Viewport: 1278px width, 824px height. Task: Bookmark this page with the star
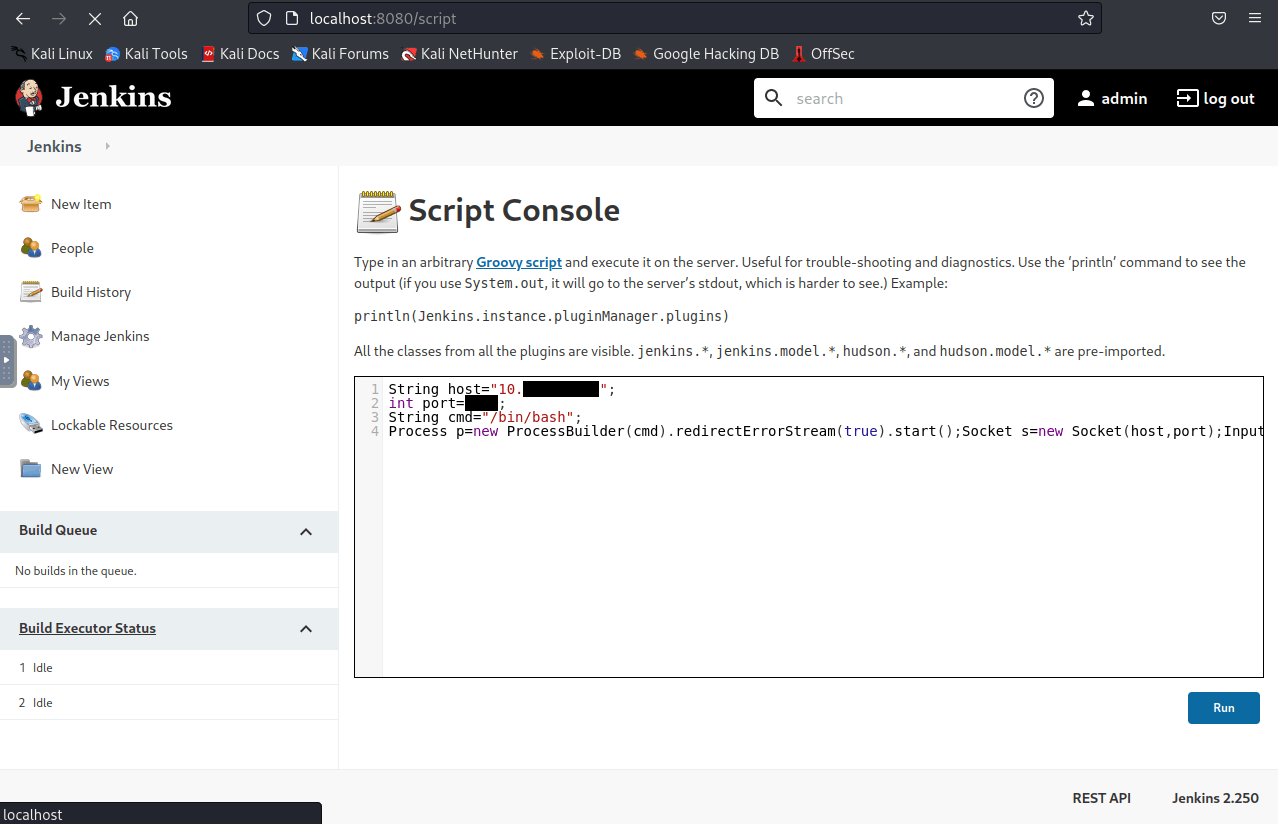1086,18
